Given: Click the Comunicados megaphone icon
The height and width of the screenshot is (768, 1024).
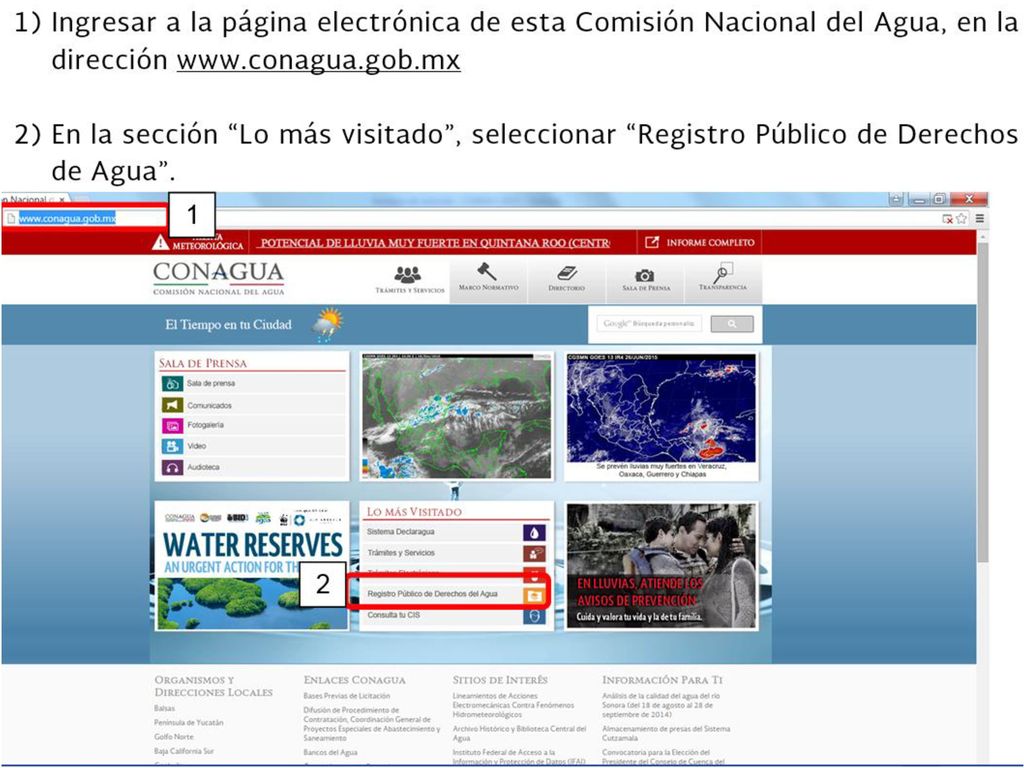Looking at the screenshot, I should click(x=172, y=405).
